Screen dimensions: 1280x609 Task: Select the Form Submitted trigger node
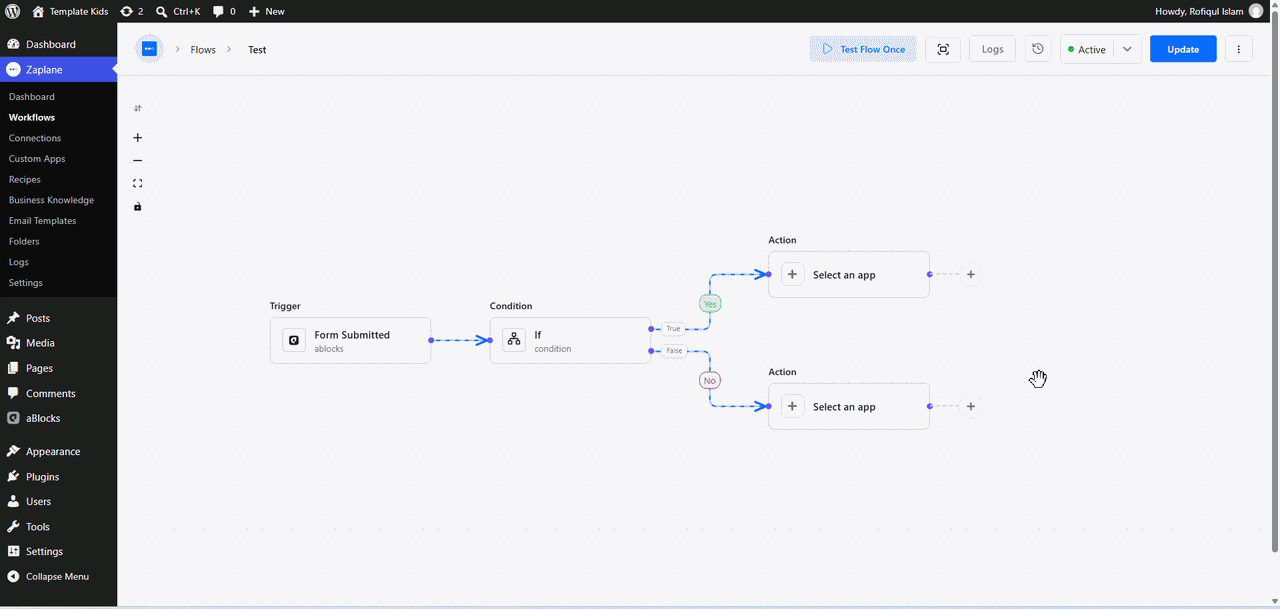(350, 340)
